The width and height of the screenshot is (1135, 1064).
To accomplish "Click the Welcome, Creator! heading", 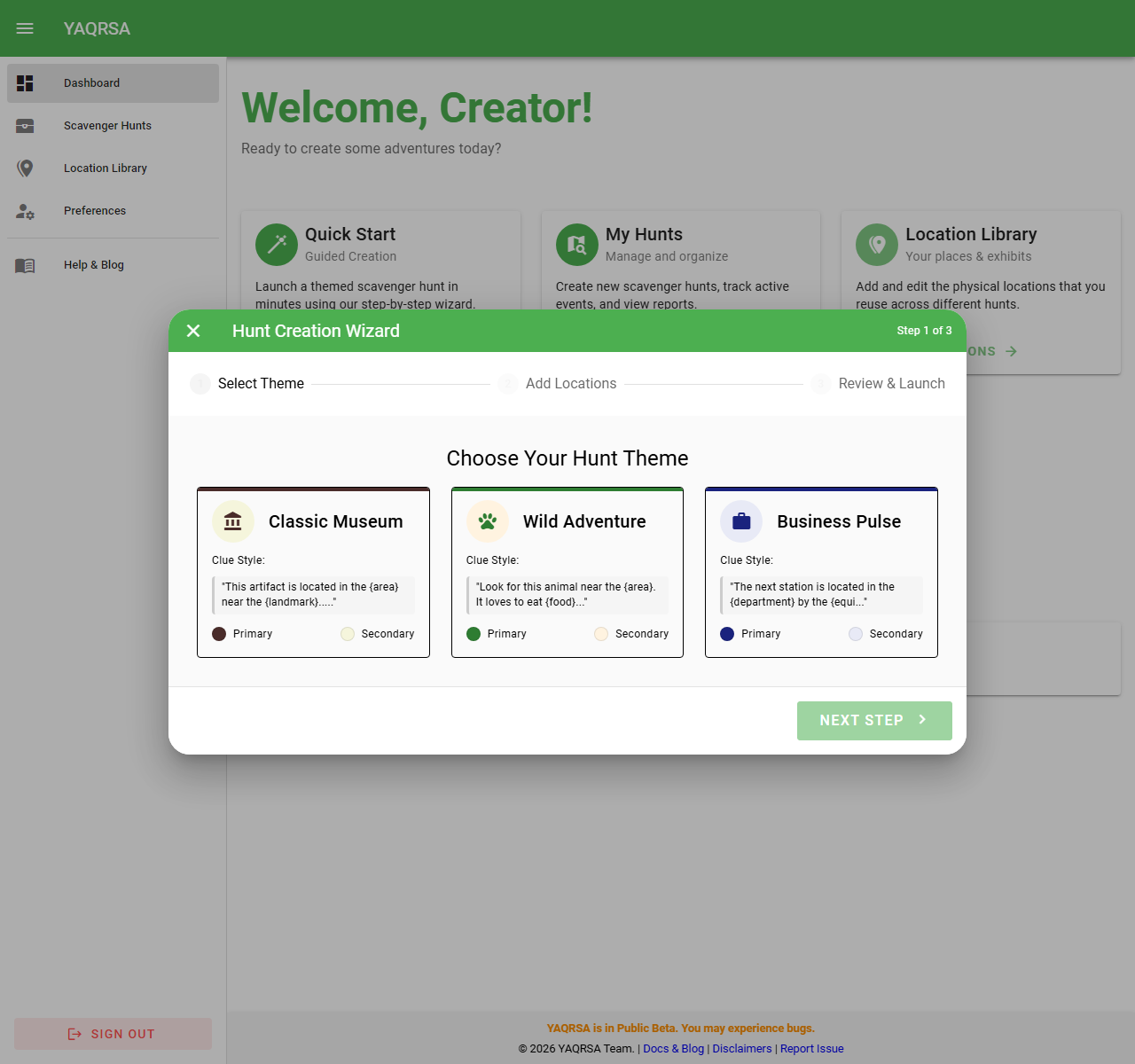I will (417, 108).
